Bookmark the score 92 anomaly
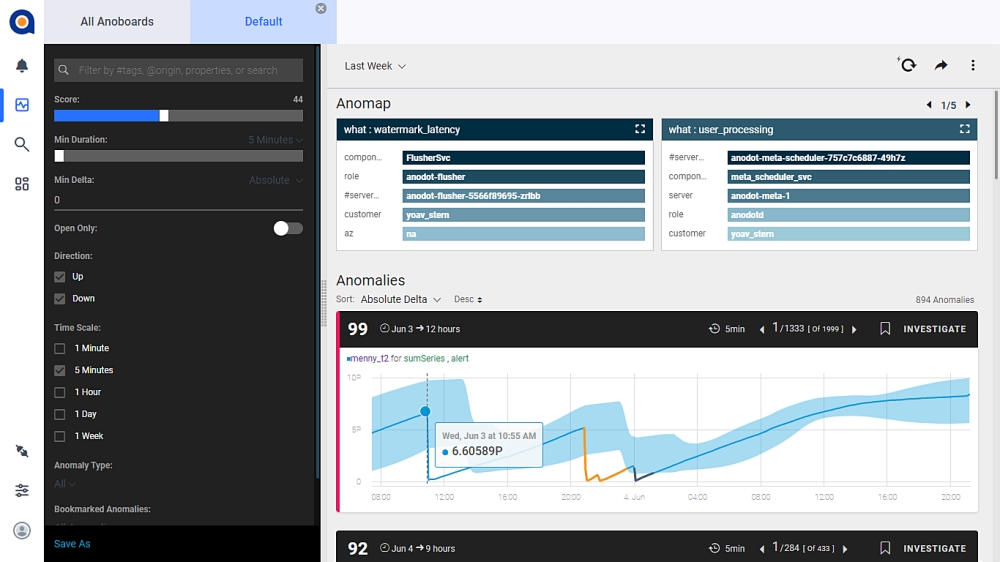 tap(885, 548)
